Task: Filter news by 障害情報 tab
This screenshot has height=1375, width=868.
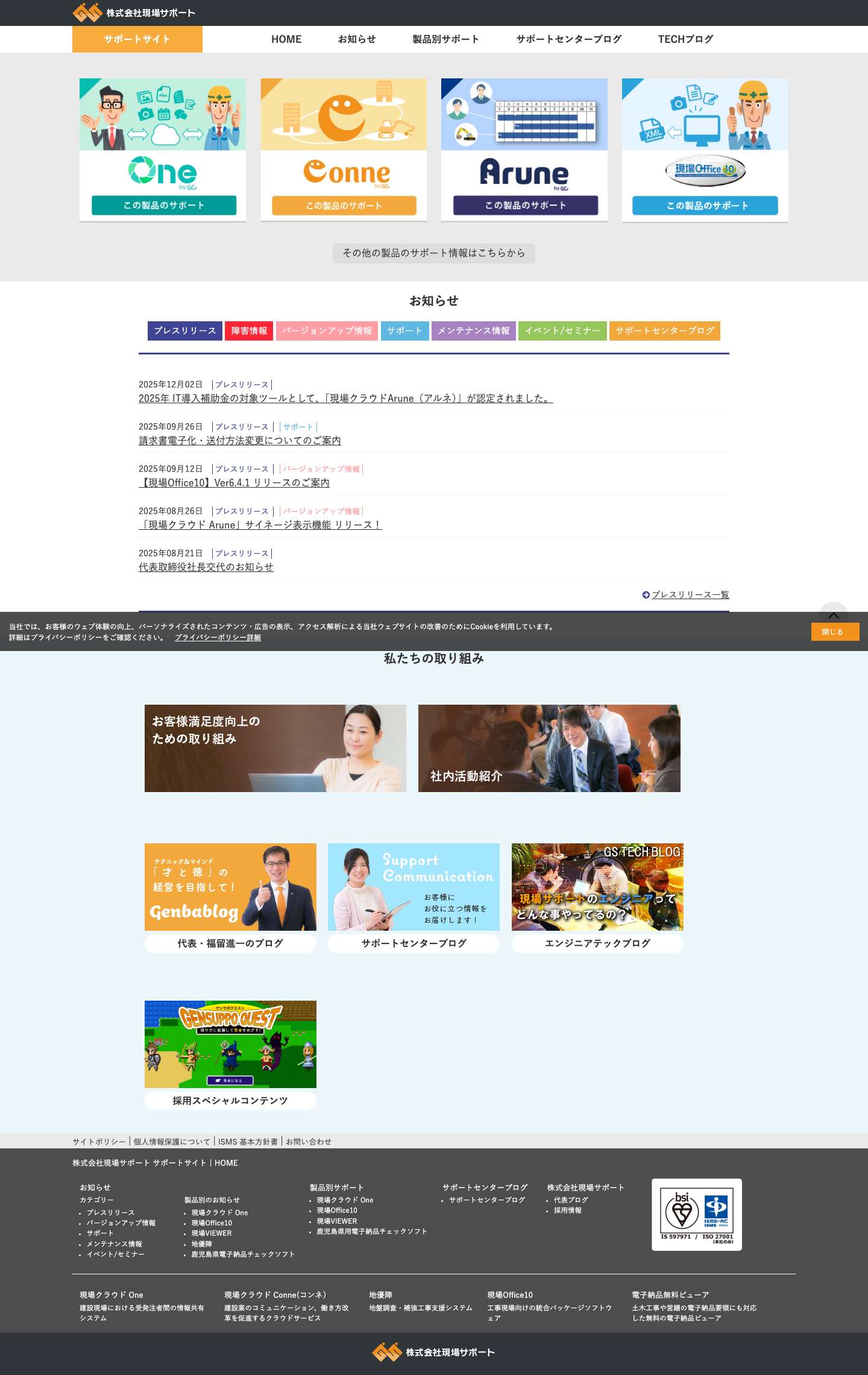Action: [x=250, y=331]
